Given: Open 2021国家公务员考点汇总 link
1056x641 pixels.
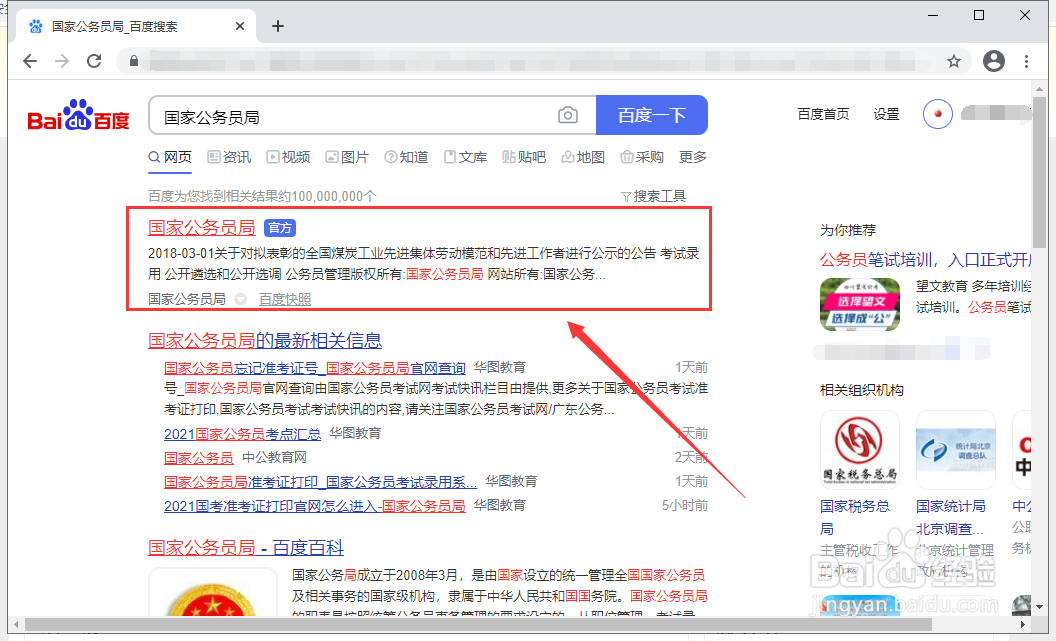Looking at the screenshot, I should pos(242,434).
